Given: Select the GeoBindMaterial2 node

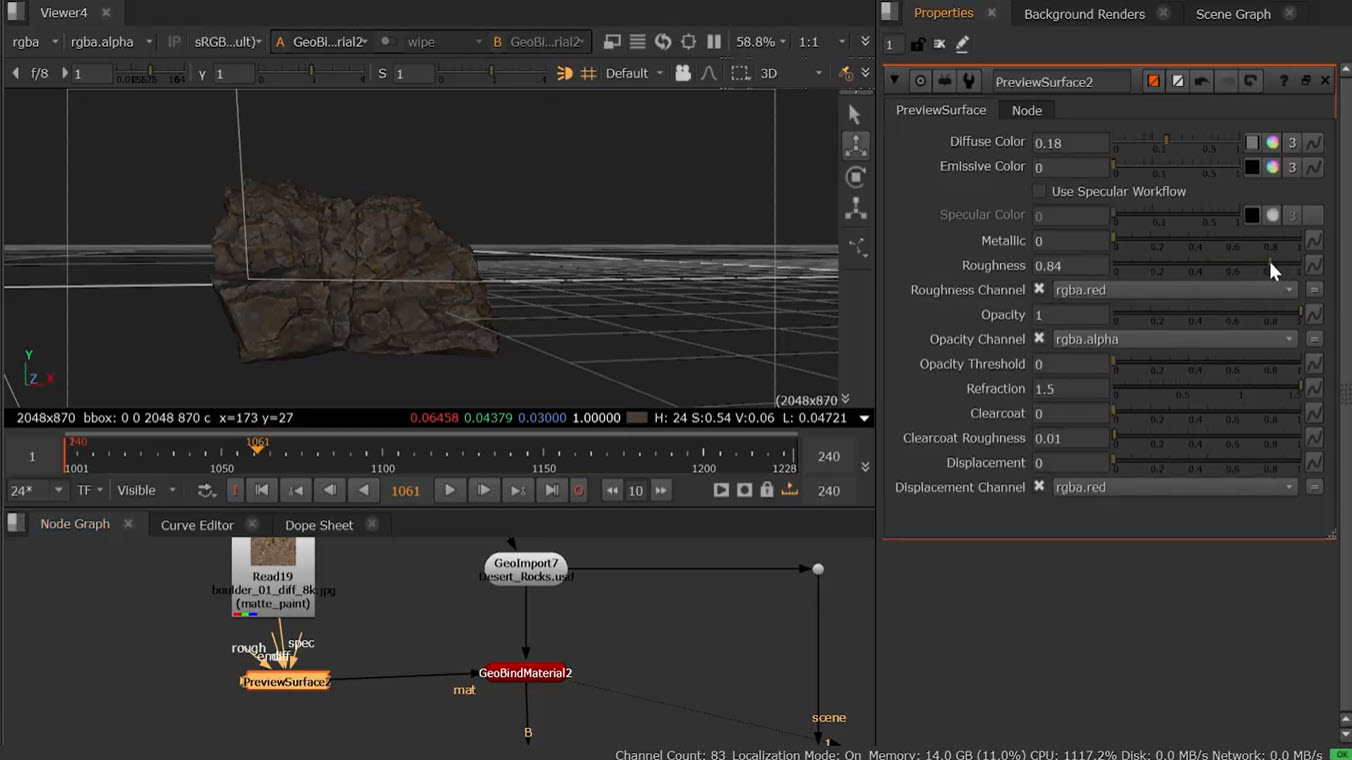Looking at the screenshot, I should (x=525, y=673).
